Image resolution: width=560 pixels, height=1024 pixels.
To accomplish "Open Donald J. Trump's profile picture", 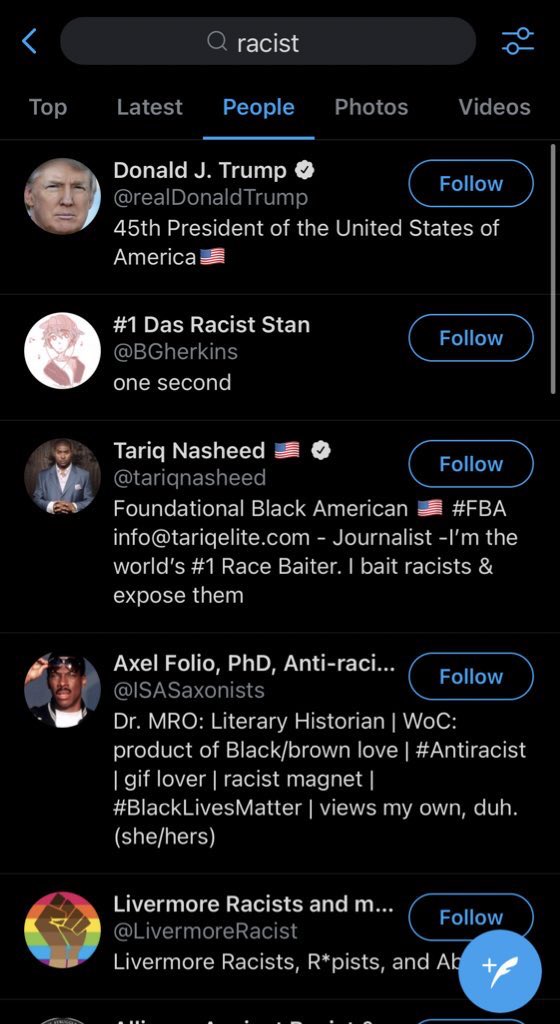I will [x=63, y=196].
